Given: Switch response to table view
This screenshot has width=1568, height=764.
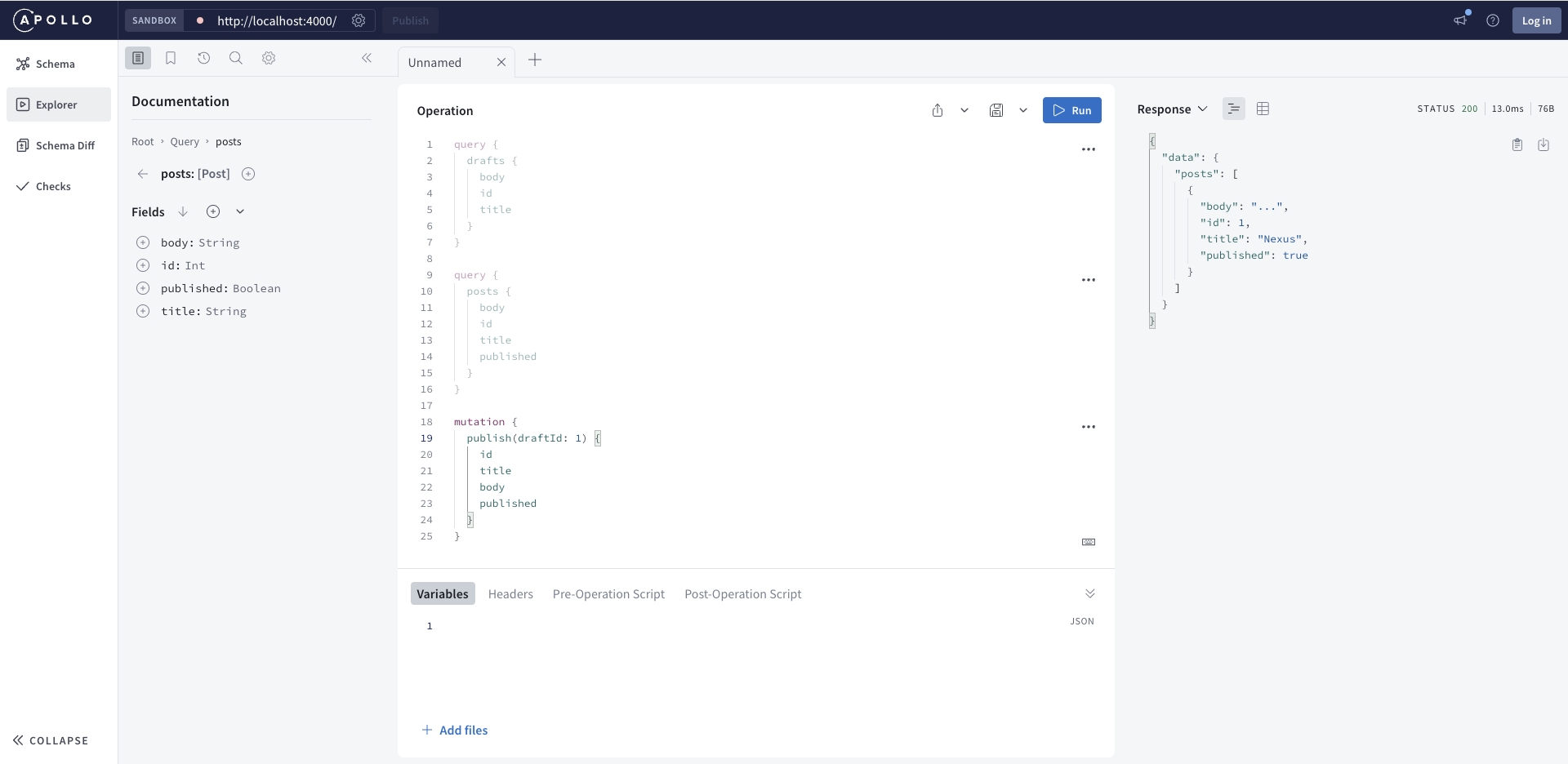Looking at the screenshot, I should [x=1263, y=109].
